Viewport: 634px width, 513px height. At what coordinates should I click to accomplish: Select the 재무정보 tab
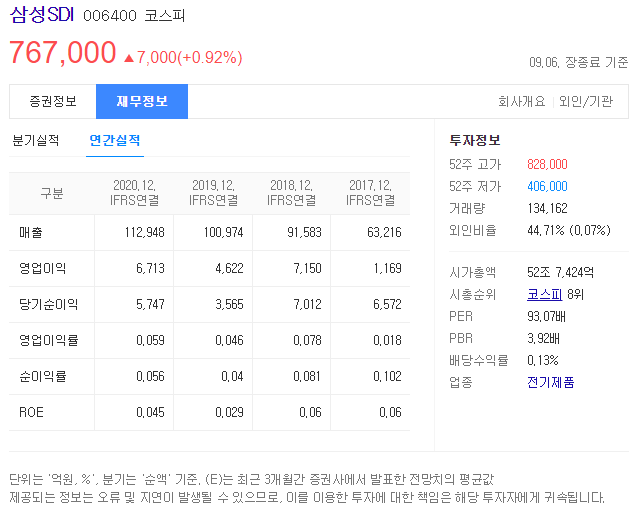click(142, 101)
